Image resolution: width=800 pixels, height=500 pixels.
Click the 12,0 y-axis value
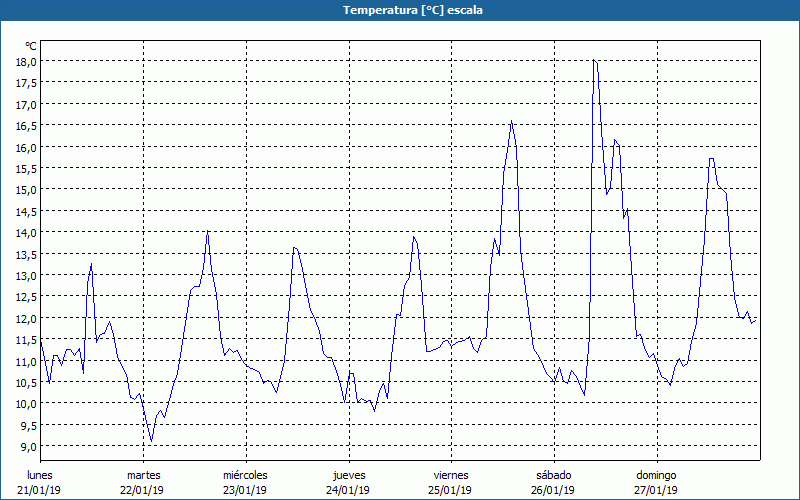point(27,318)
